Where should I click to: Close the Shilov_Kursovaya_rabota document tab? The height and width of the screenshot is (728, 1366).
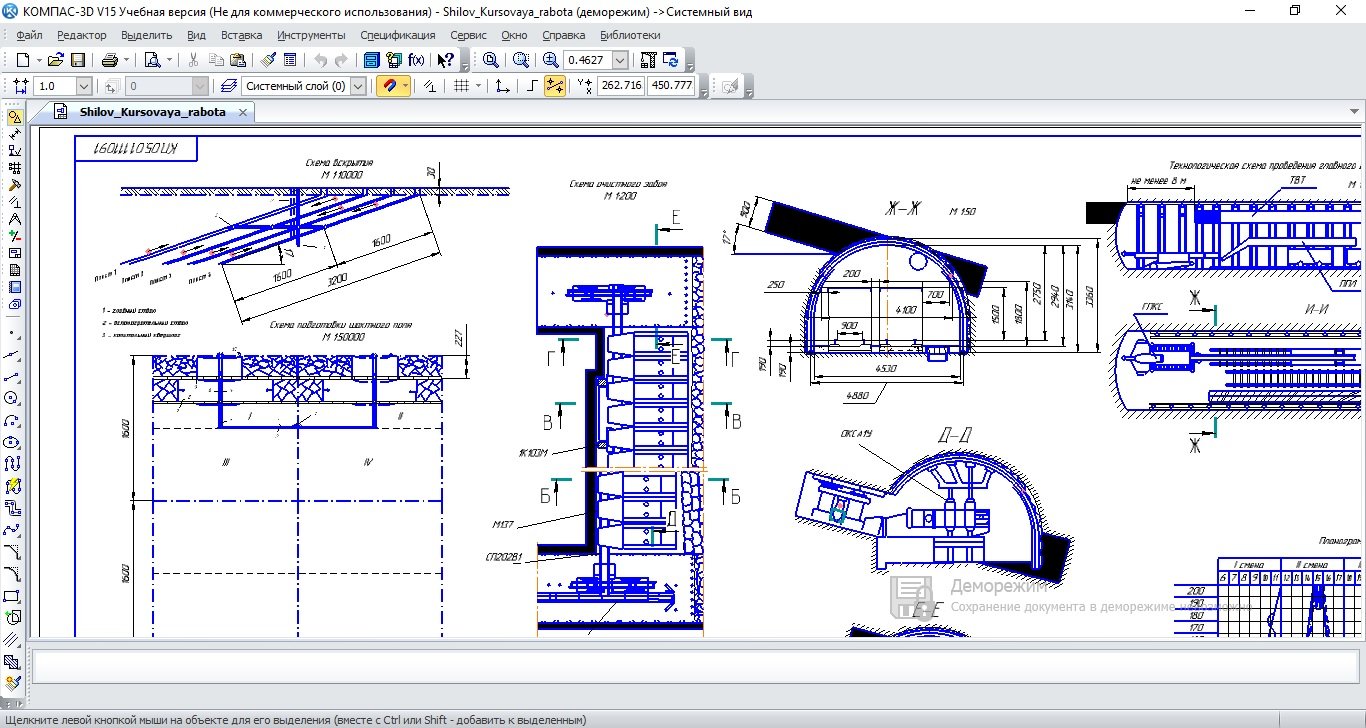coord(242,113)
